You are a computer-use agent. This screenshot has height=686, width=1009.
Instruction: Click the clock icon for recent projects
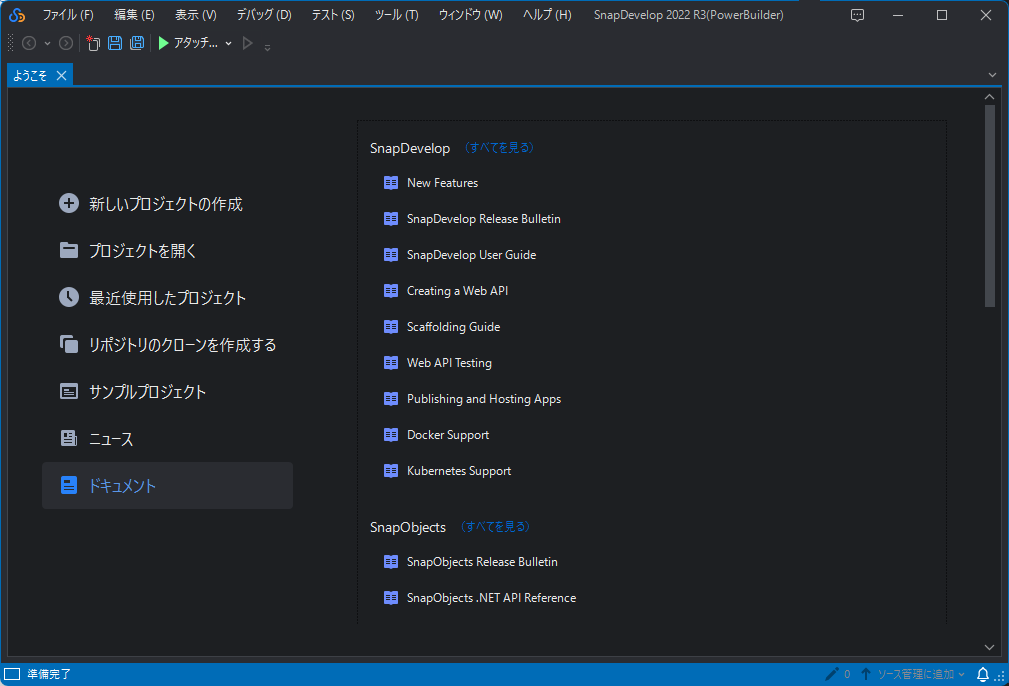tap(69, 297)
